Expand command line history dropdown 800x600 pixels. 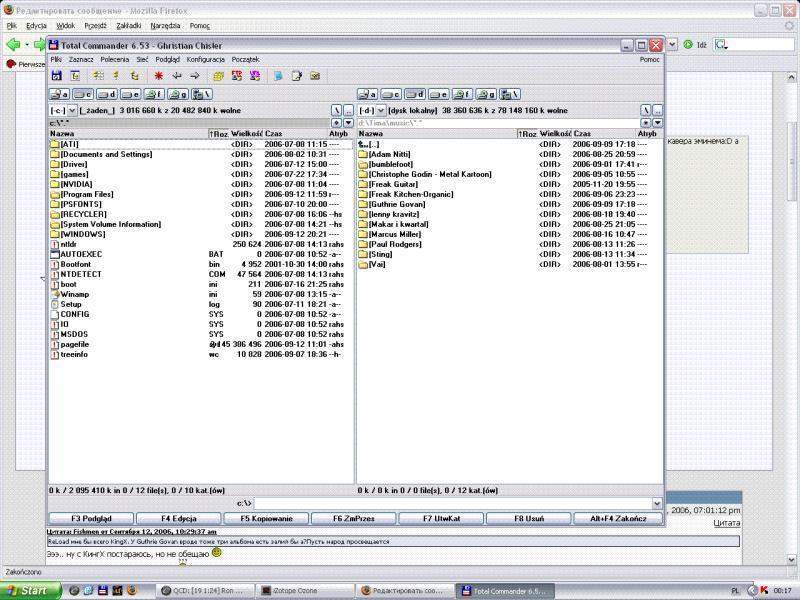click(x=657, y=503)
